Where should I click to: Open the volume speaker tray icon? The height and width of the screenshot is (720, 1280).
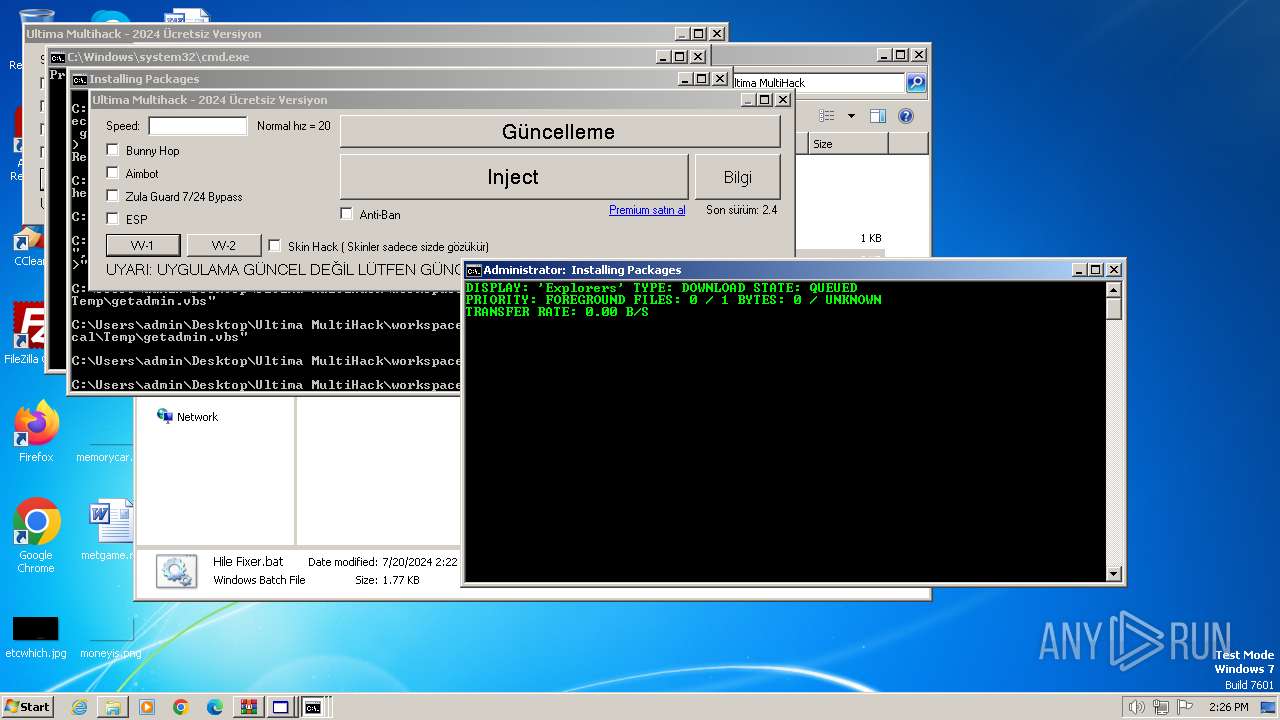1136,707
